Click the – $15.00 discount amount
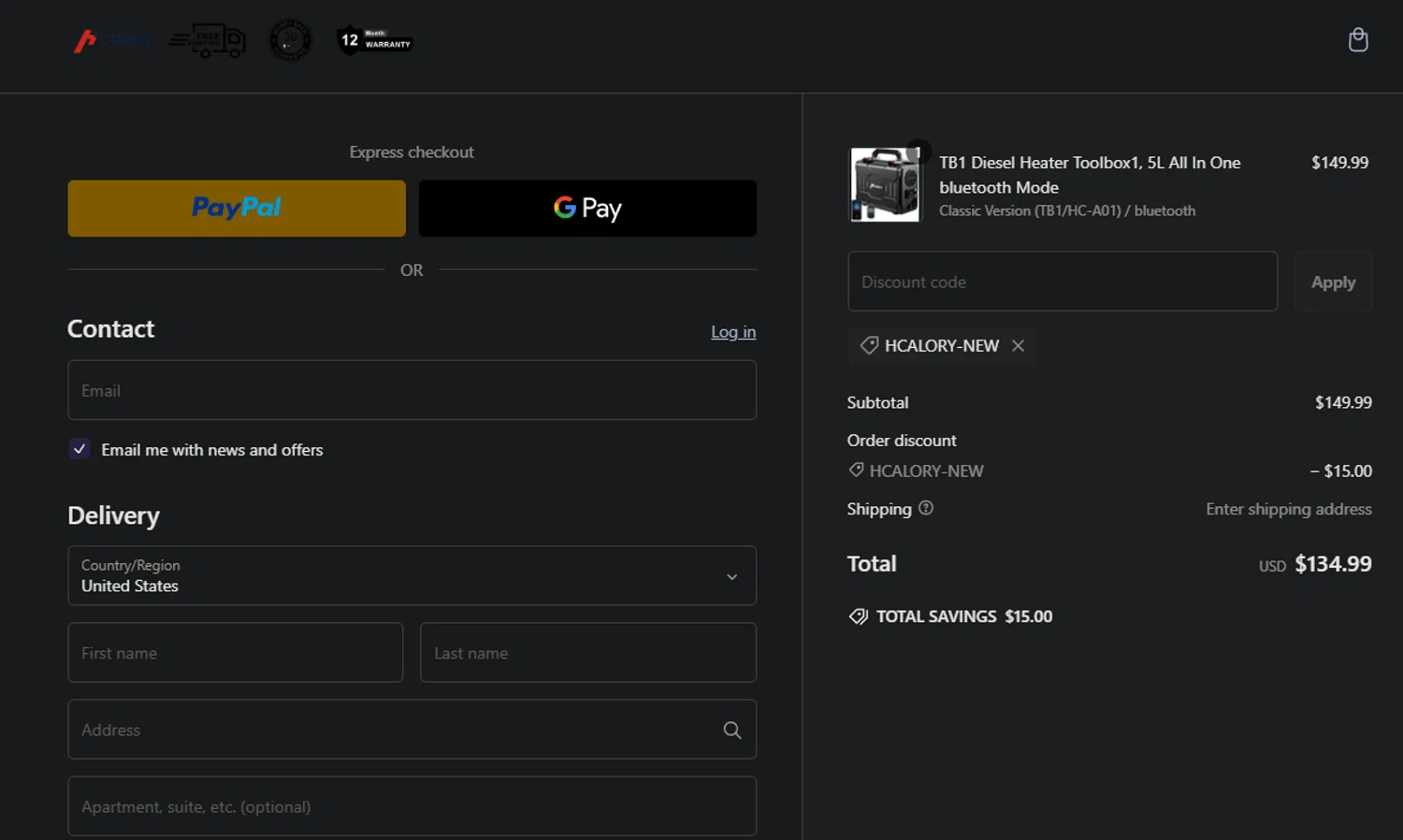Viewport: 1403px width, 840px height. pyautogui.click(x=1340, y=471)
